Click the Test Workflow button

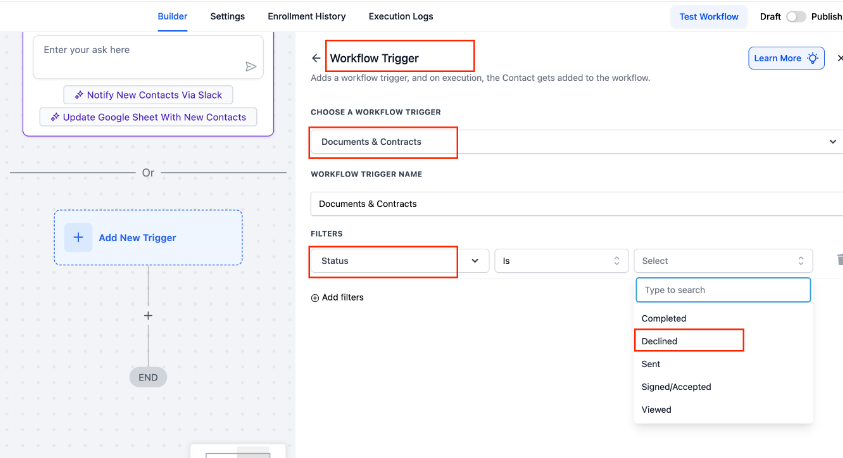[708, 16]
